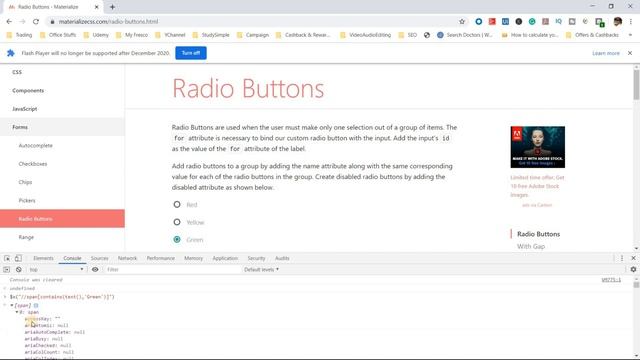Click the green circular extension icon
Screen dimensions: 640x360
point(532,22)
